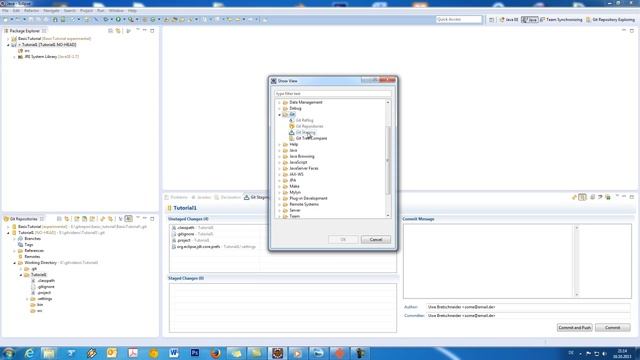Switch to Team Synchronizing perspective
The image size is (640, 360).
point(561,20)
